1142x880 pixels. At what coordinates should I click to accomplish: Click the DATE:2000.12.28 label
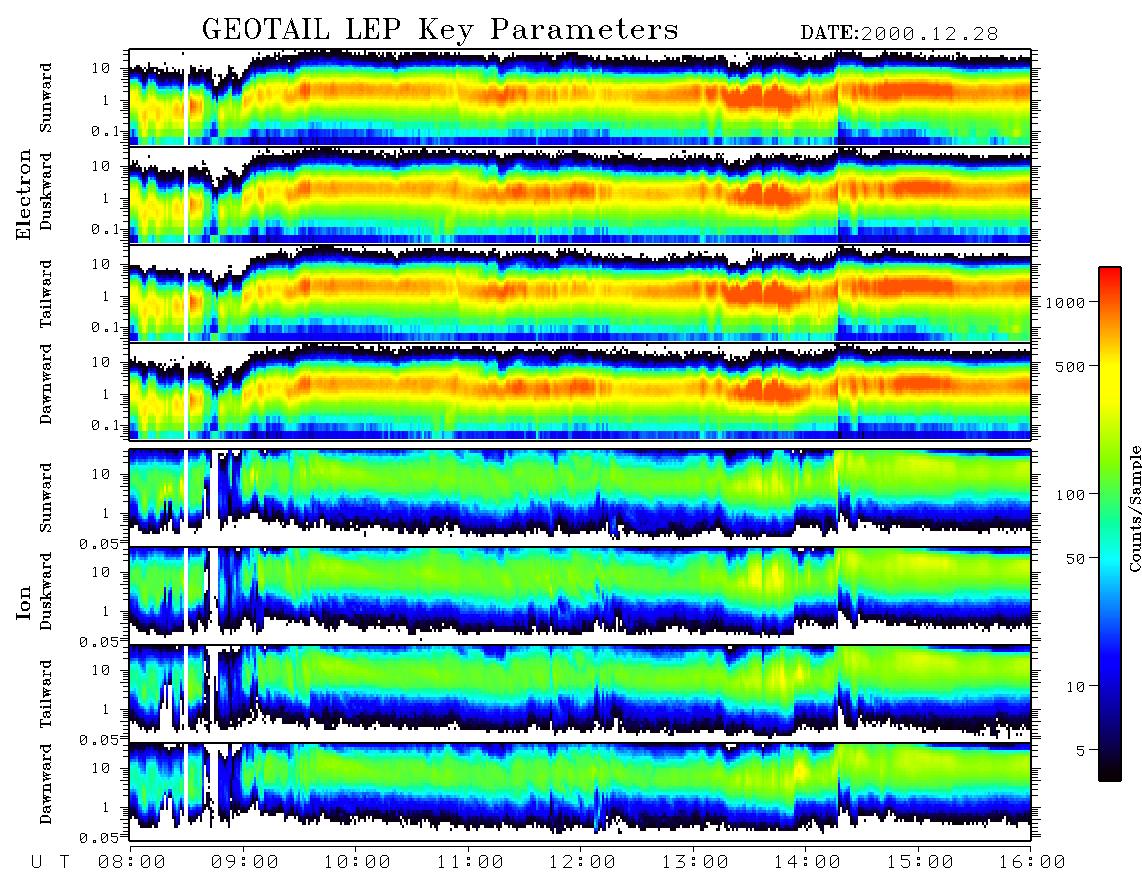899,34
